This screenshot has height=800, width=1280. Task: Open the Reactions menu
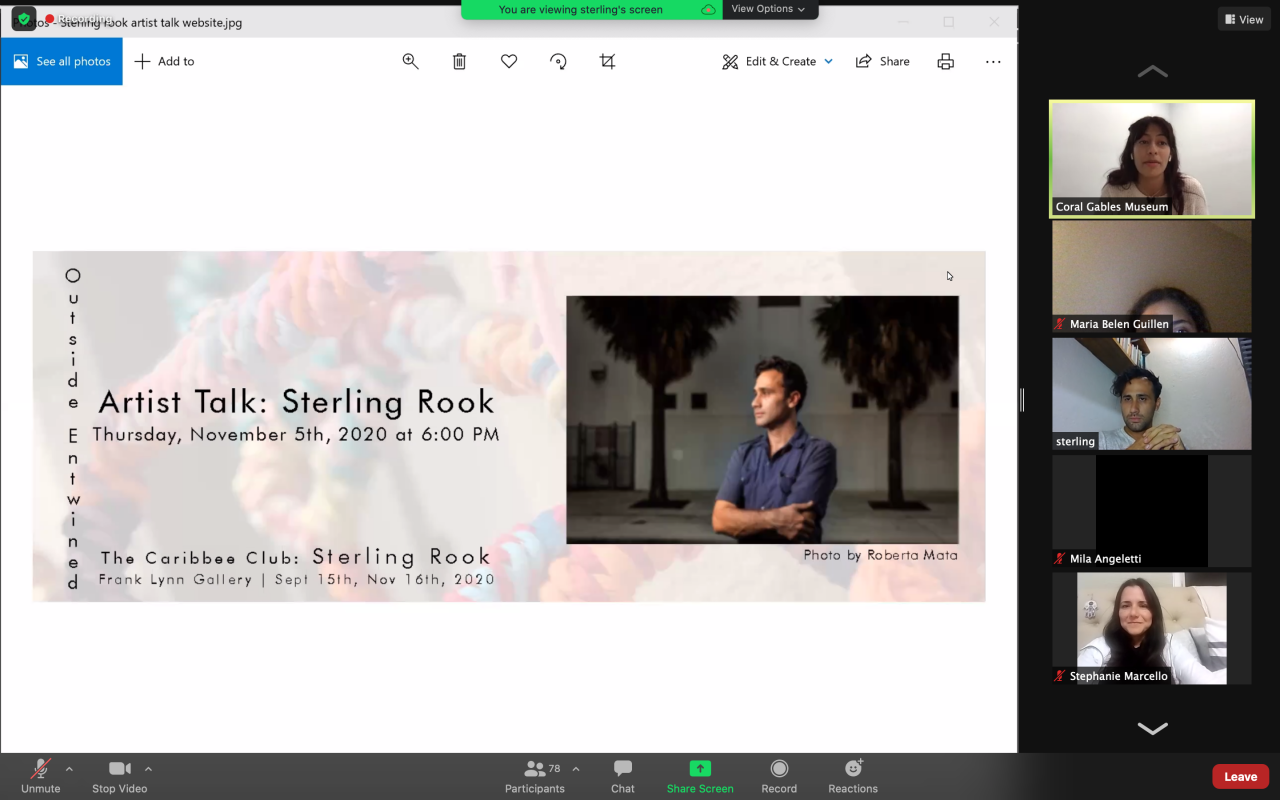tap(852, 776)
